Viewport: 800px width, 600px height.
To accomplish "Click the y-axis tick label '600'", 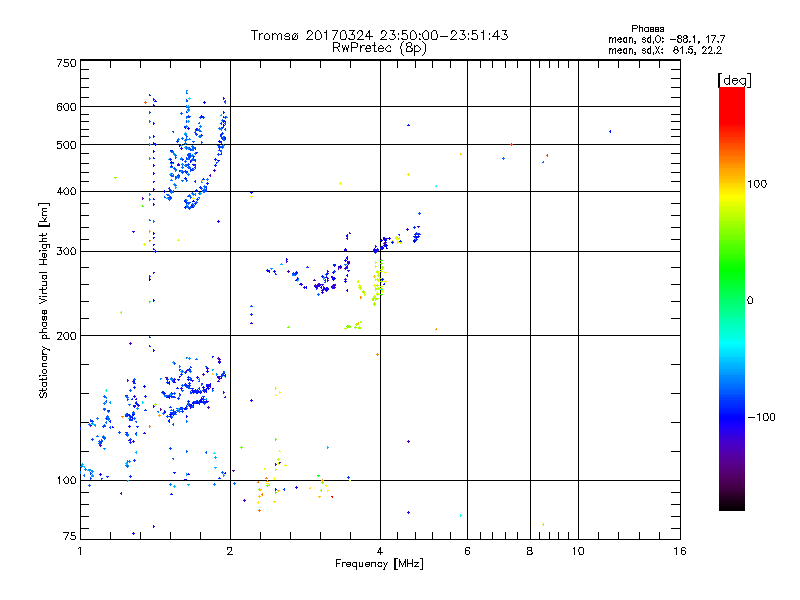I will pyautogui.click(x=66, y=107).
